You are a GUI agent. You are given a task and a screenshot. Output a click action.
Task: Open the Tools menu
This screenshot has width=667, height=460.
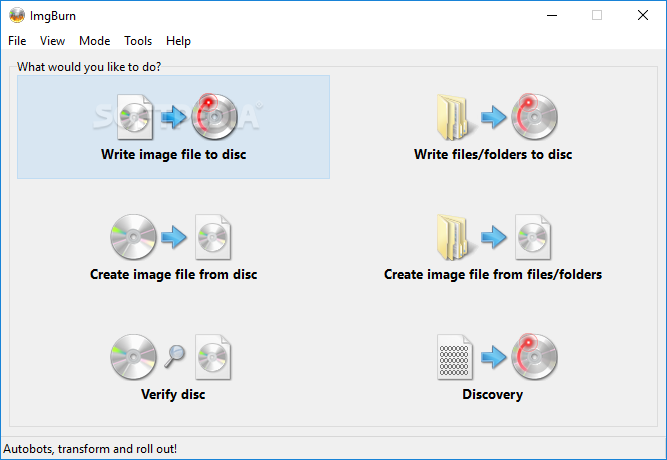pyautogui.click(x=138, y=41)
